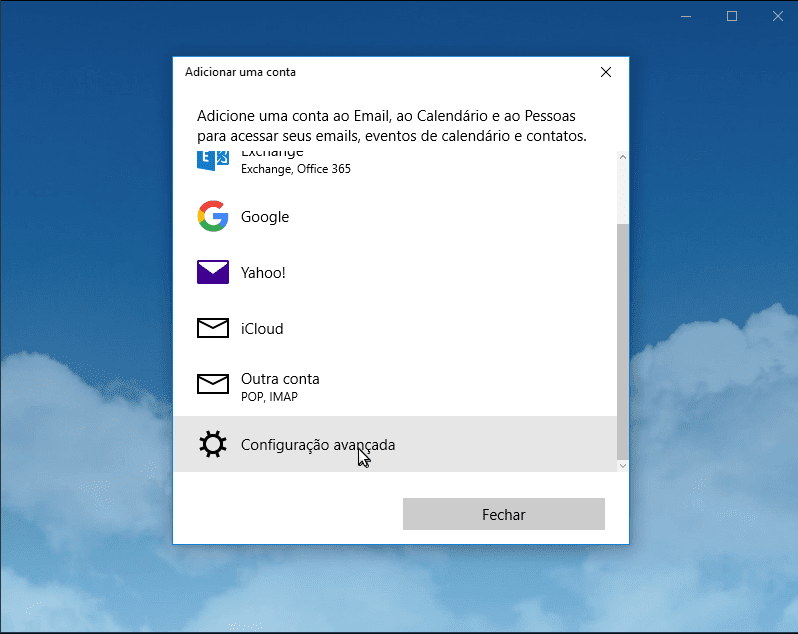Click the Fechar button
This screenshot has height=634, width=798.
[504, 514]
